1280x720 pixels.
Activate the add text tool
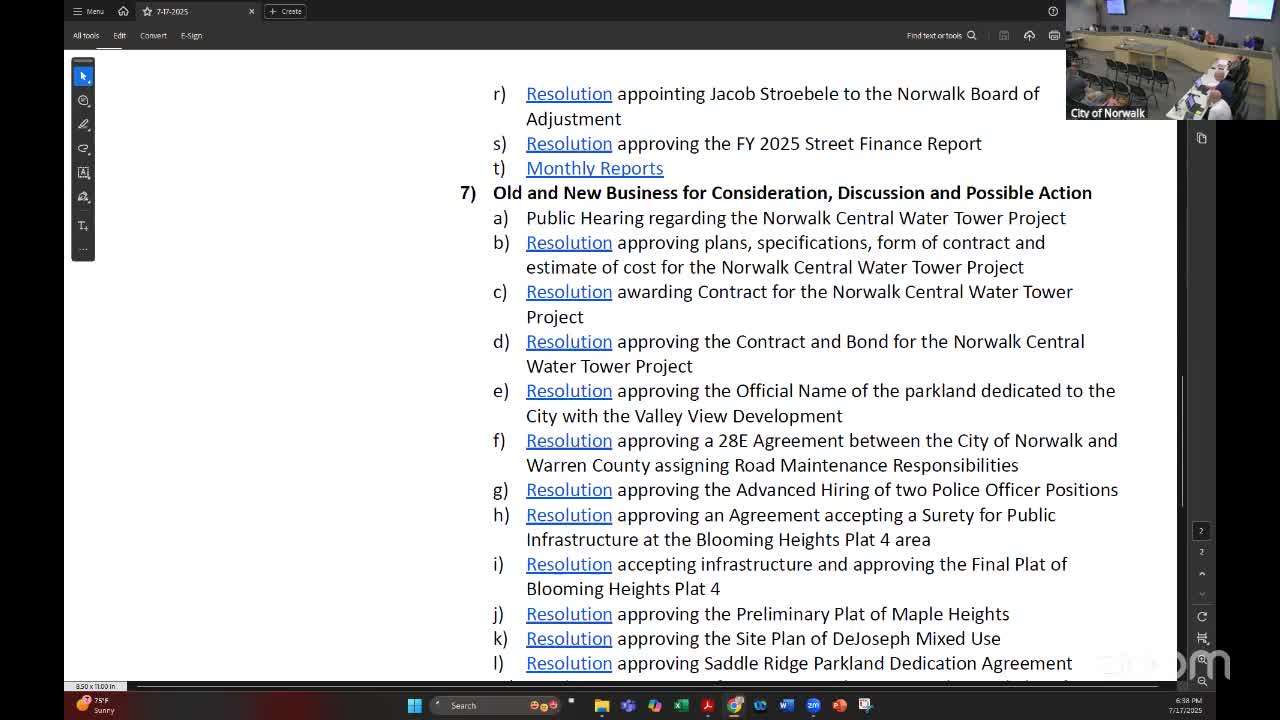pos(83,225)
